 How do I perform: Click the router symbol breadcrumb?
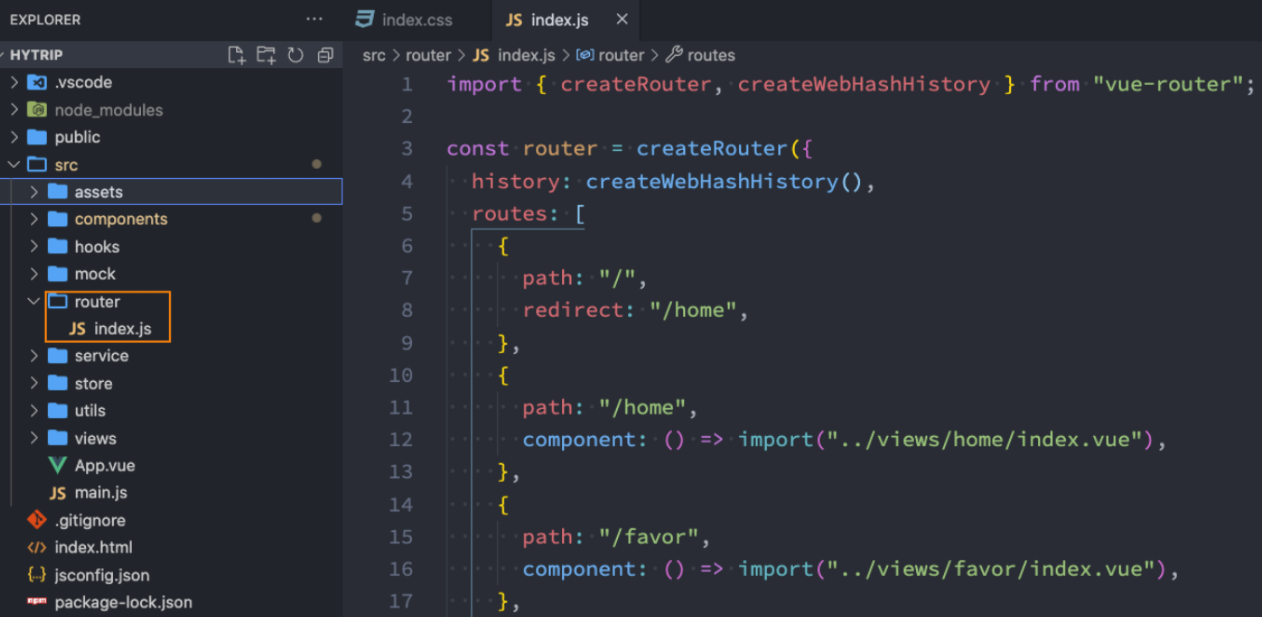[621, 55]
